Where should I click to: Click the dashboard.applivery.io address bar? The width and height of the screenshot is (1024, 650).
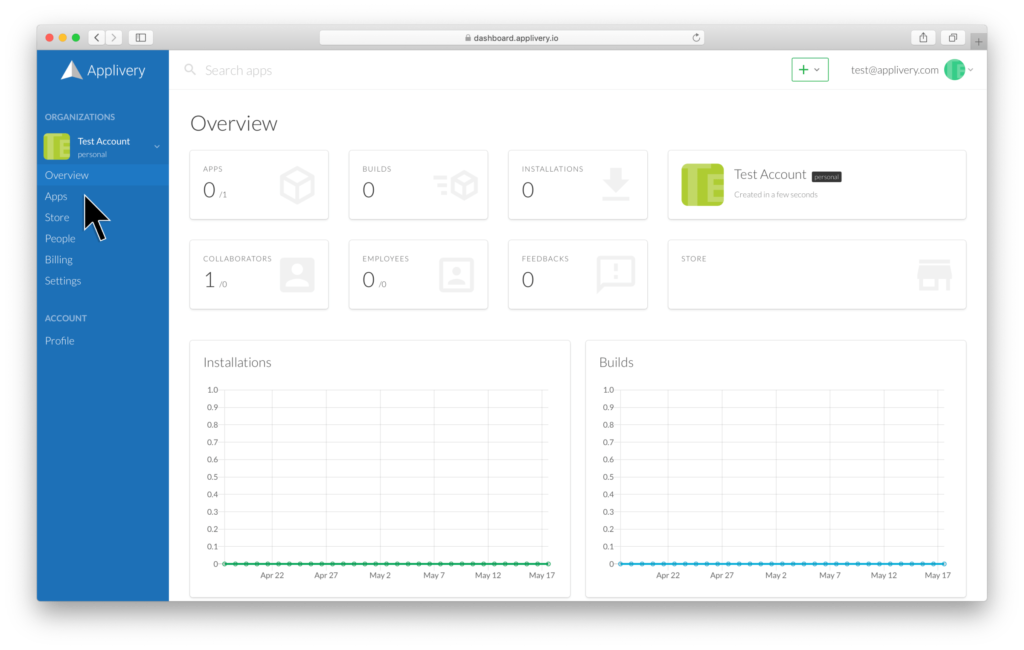(512, 38)
